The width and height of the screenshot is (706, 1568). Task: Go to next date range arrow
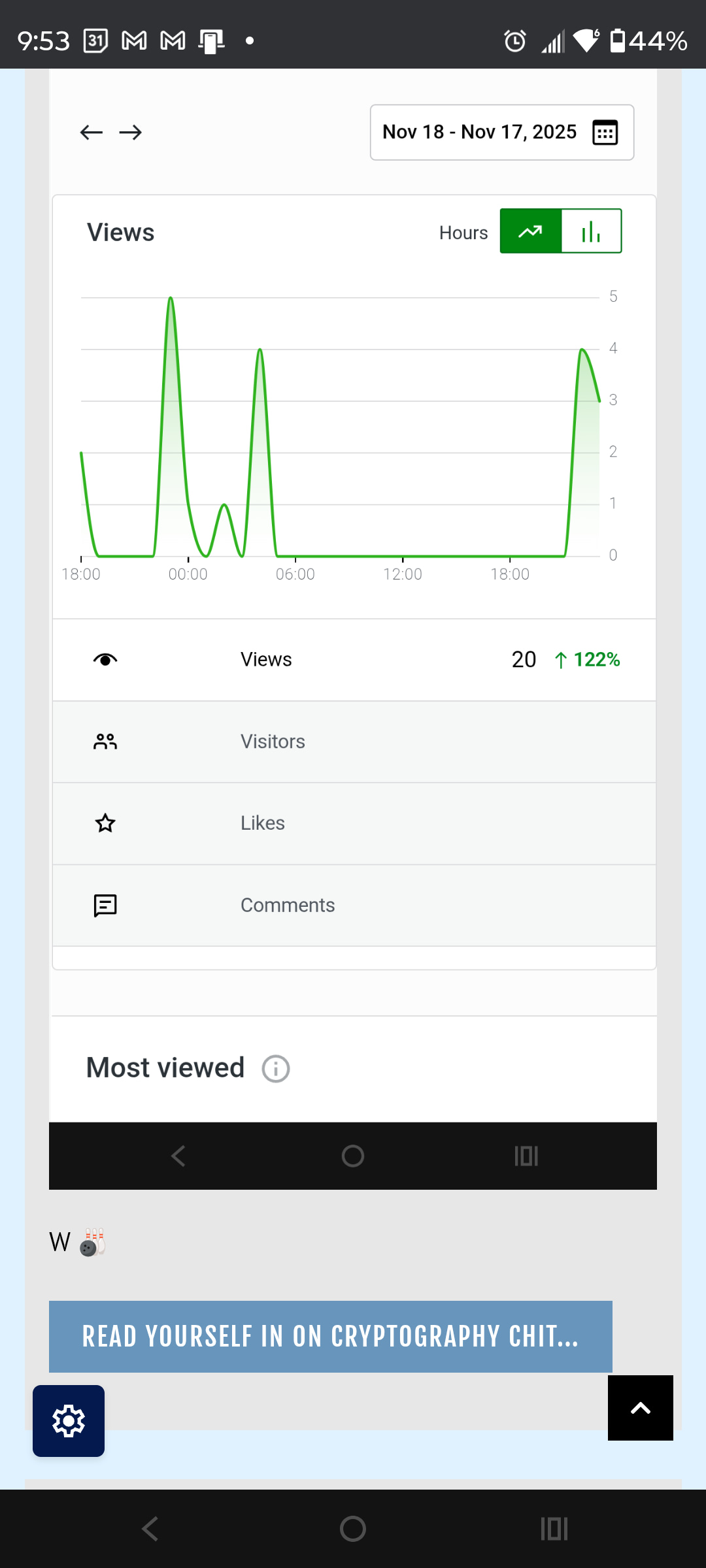click(131, 133)
